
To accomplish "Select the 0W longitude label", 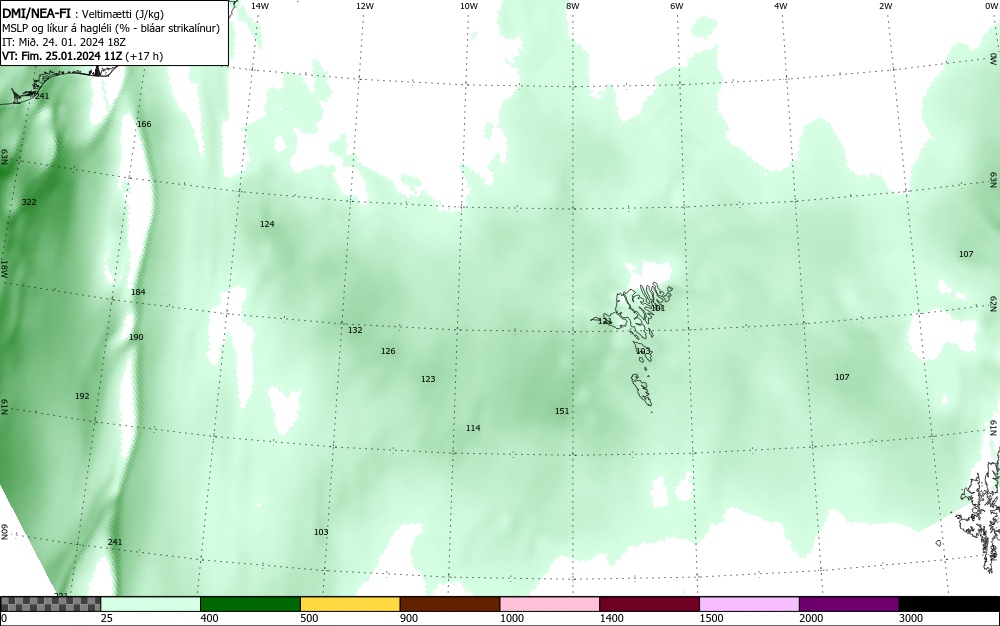I will coord(990,6).
